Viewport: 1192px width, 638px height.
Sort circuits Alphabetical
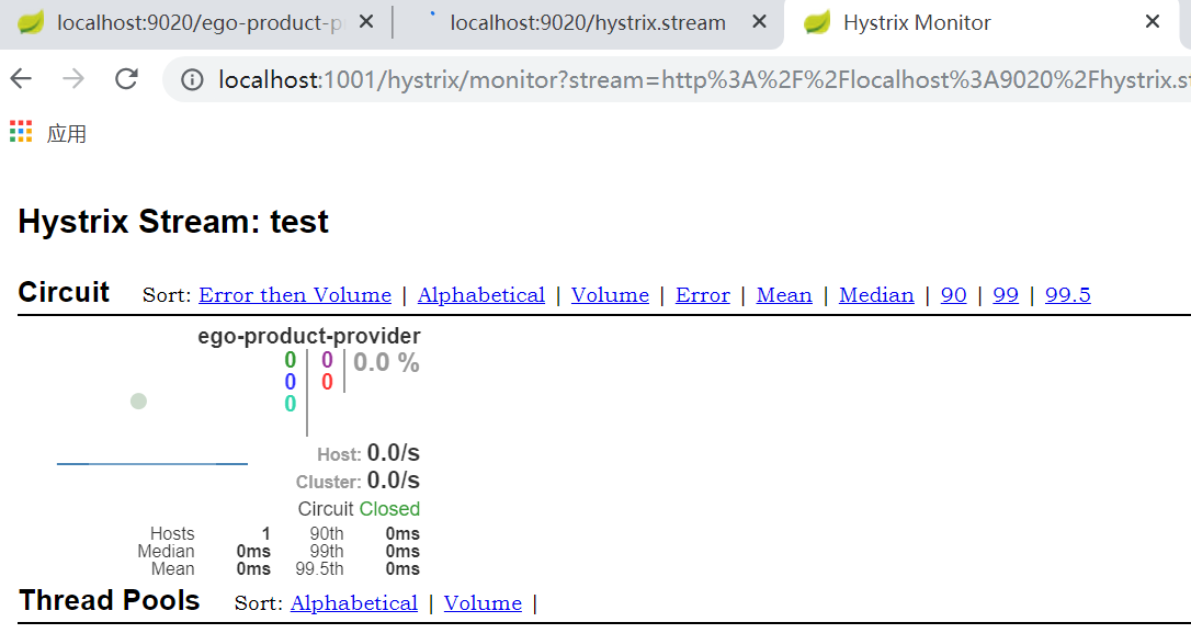click(481, 295)
